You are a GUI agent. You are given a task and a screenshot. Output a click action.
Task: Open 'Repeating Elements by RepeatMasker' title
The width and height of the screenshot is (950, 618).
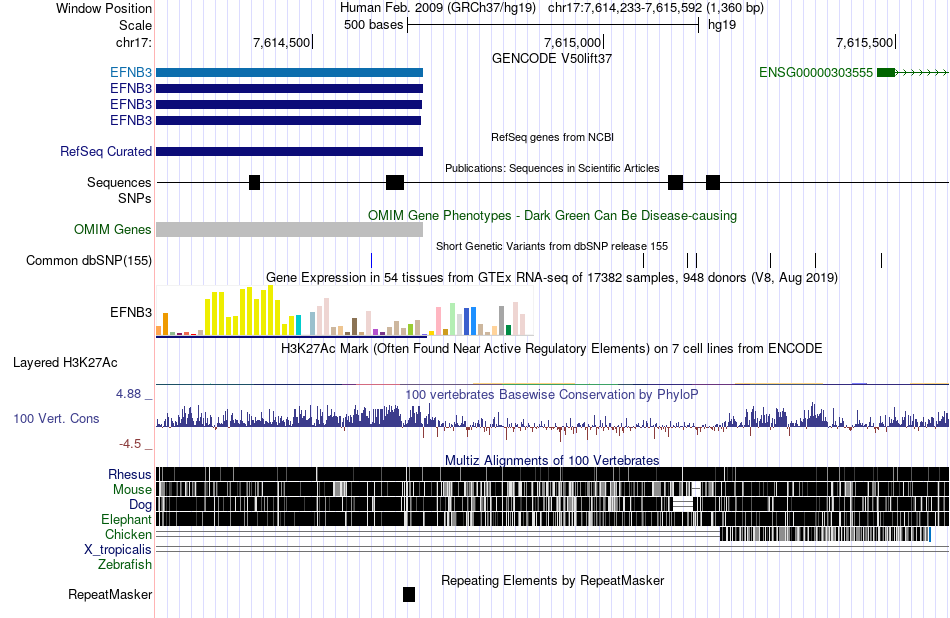click(x=552, y=581)
